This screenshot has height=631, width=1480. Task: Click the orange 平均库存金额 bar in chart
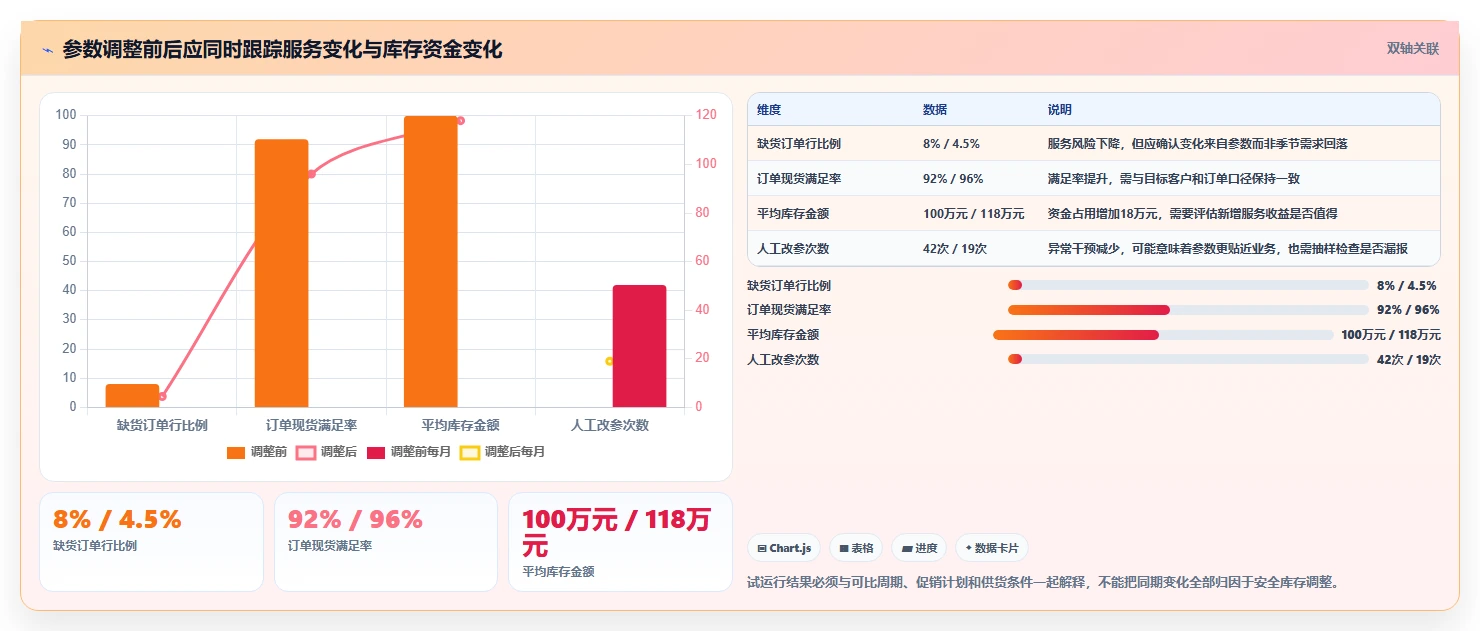(430, 261)
